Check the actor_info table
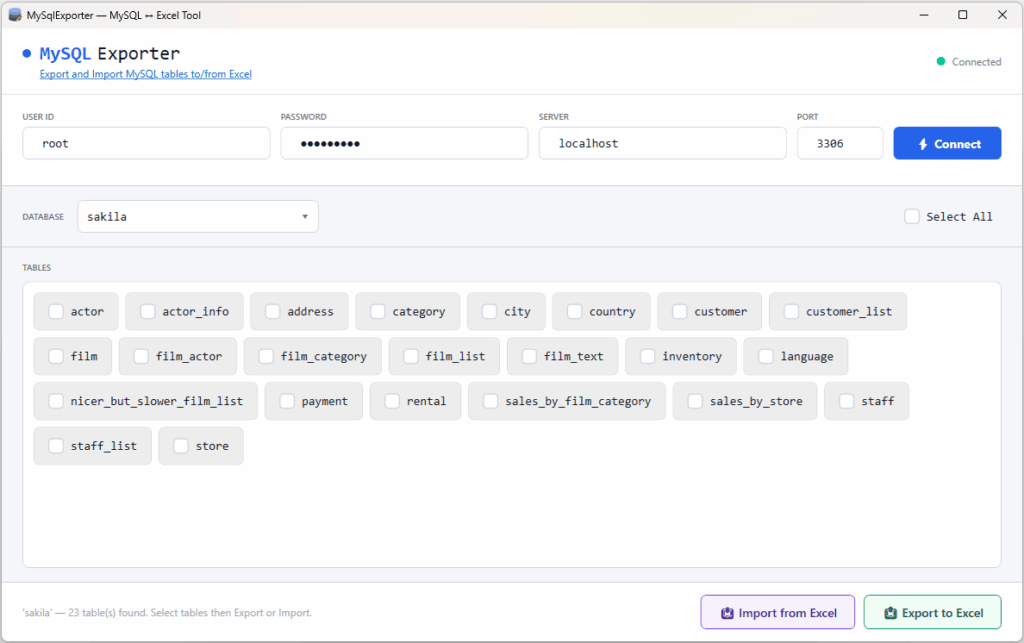 pyautogui.click(x=148, y=311)
